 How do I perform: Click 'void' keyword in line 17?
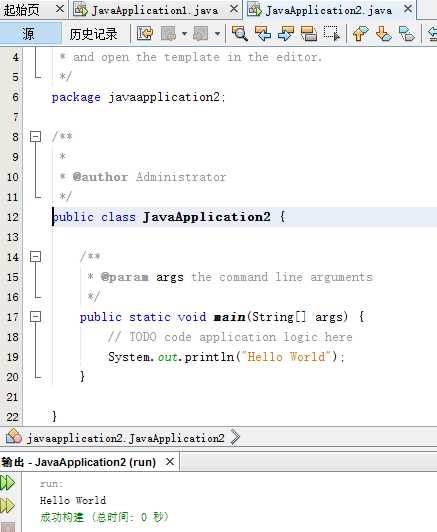[x=192, y=317]
